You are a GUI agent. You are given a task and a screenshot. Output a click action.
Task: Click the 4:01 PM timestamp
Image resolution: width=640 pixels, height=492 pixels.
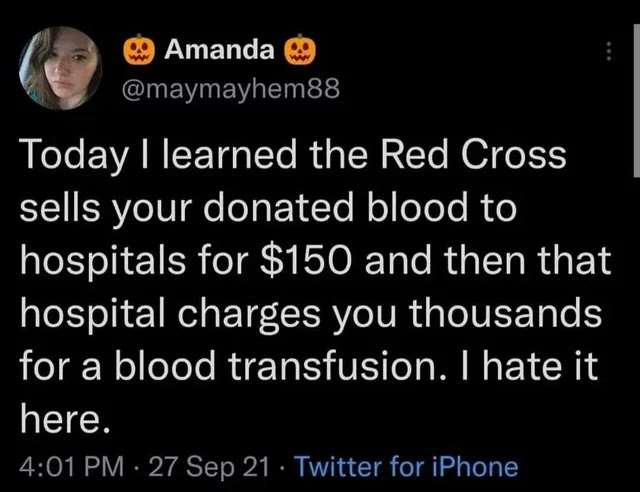pos(71,466)
